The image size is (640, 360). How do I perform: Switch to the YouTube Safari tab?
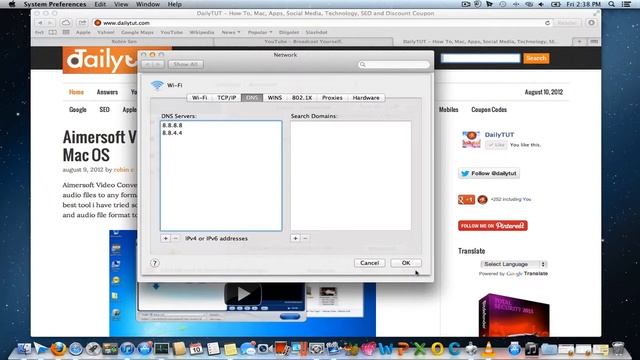click(x=303, y=42)
